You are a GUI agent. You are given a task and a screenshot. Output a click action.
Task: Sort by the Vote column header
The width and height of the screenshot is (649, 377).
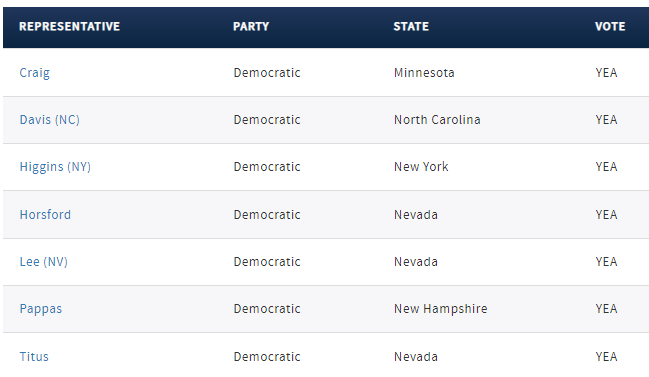610,26
